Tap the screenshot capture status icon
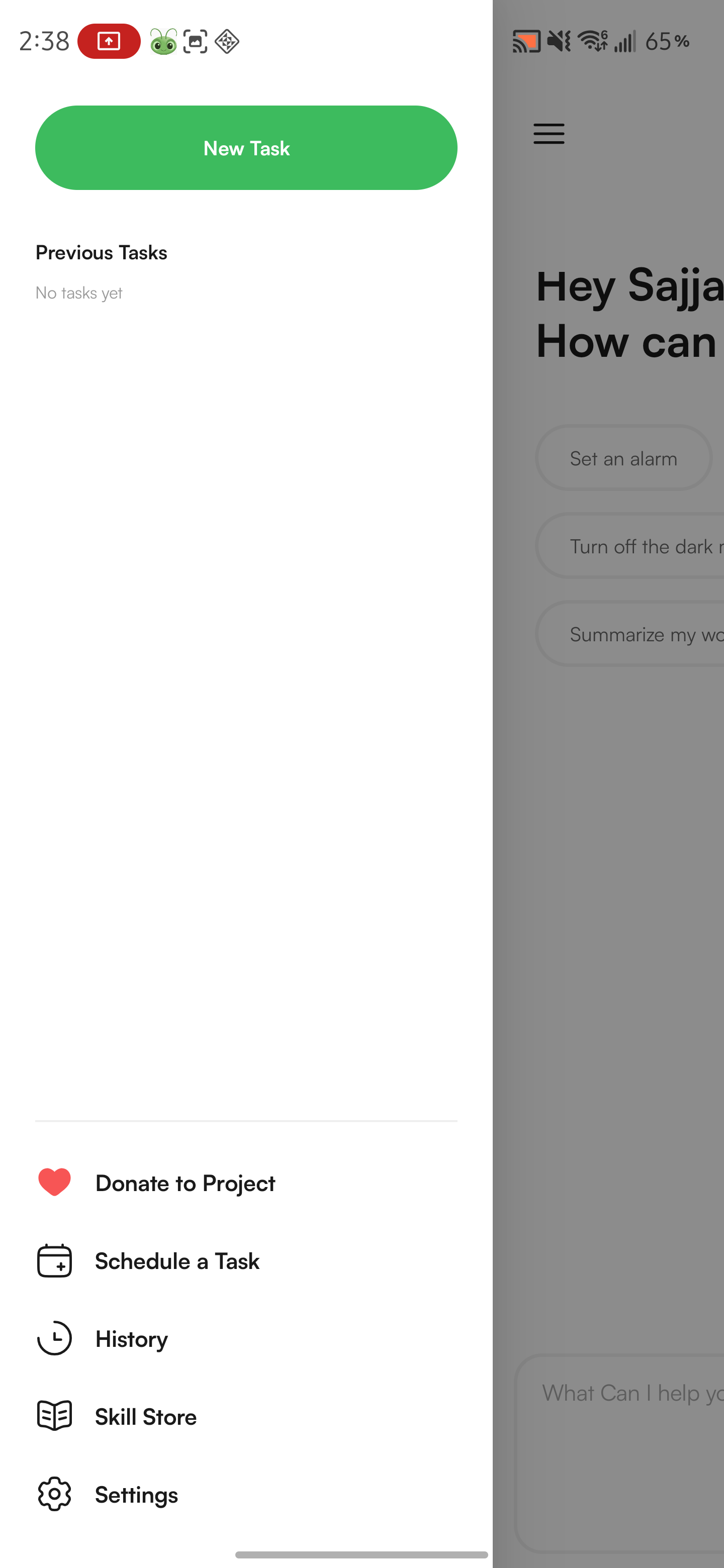Viewport: 724px width, 1568px height. 196,41
